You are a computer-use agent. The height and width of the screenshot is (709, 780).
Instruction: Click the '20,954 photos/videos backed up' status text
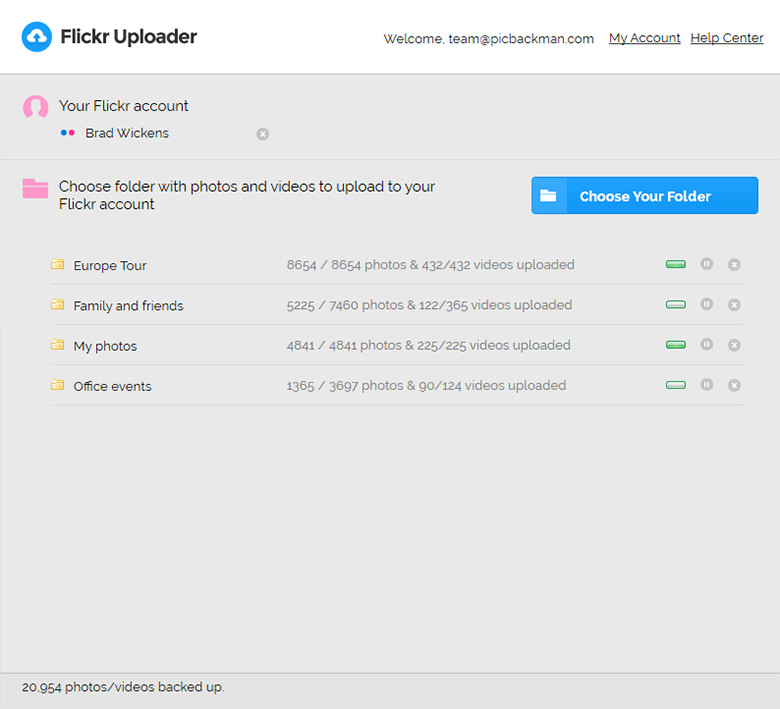123,687
